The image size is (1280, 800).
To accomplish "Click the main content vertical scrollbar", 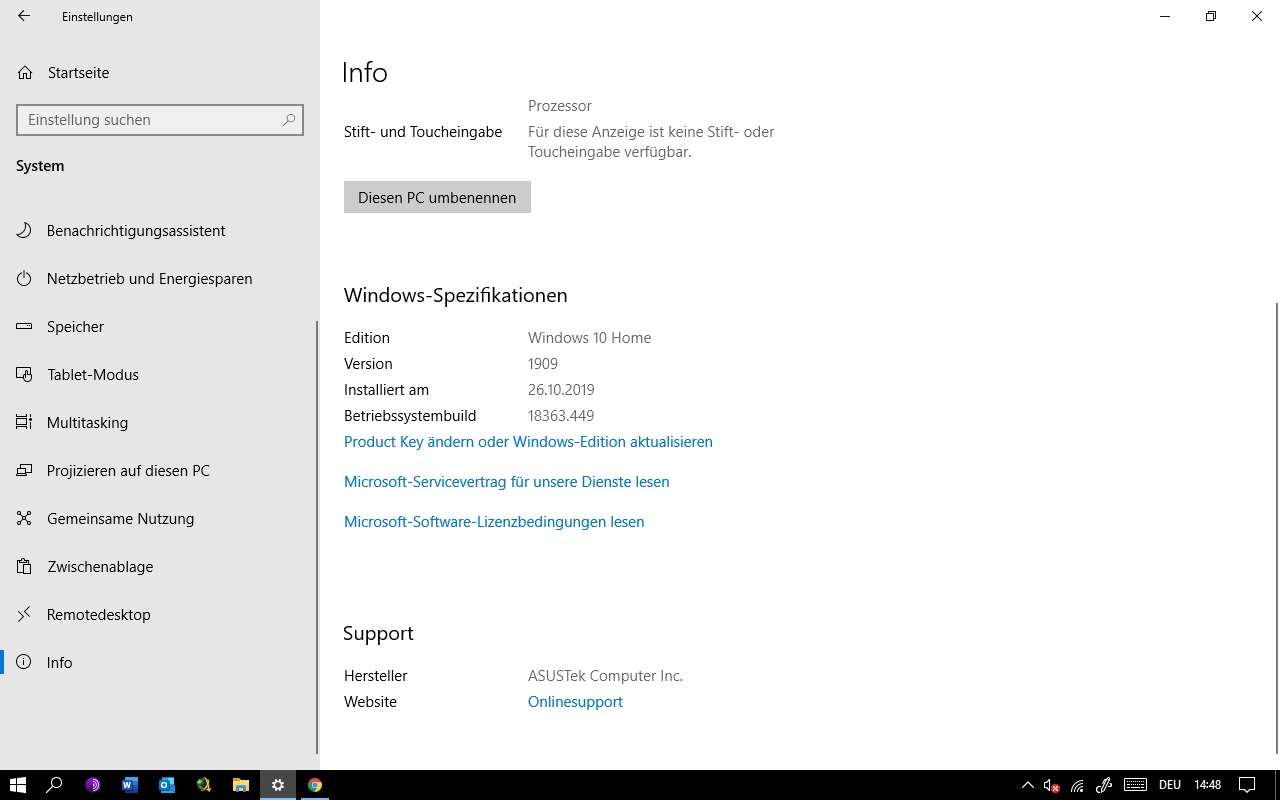I will pos(1276,527).
